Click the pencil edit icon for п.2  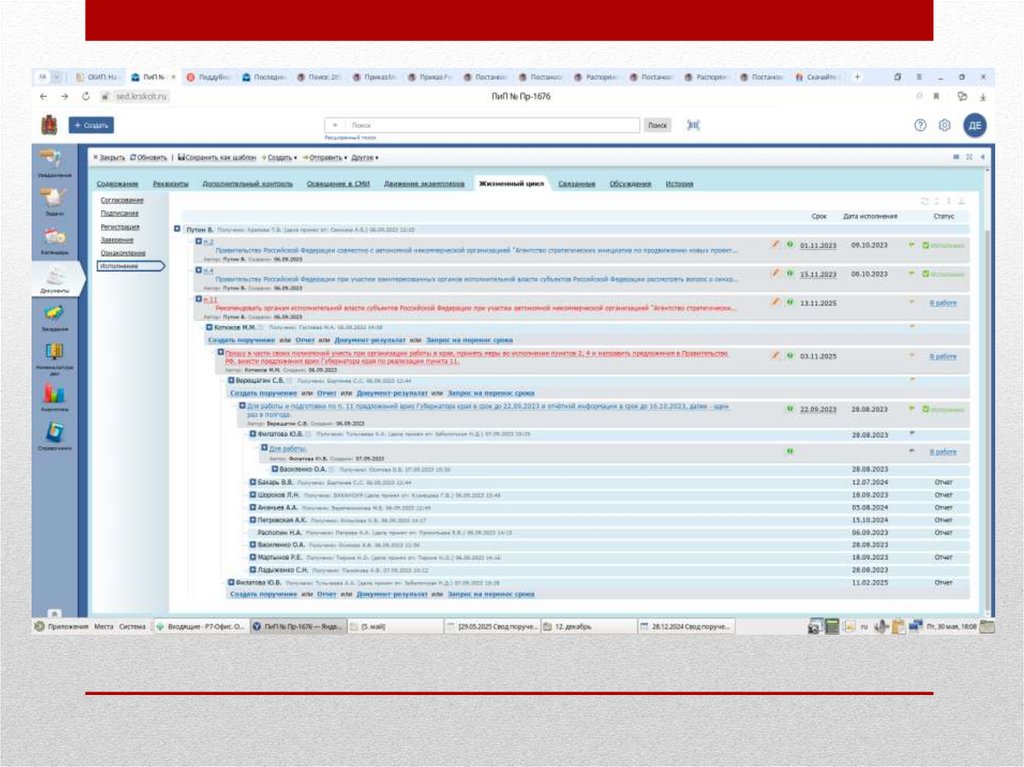point(774,244)
